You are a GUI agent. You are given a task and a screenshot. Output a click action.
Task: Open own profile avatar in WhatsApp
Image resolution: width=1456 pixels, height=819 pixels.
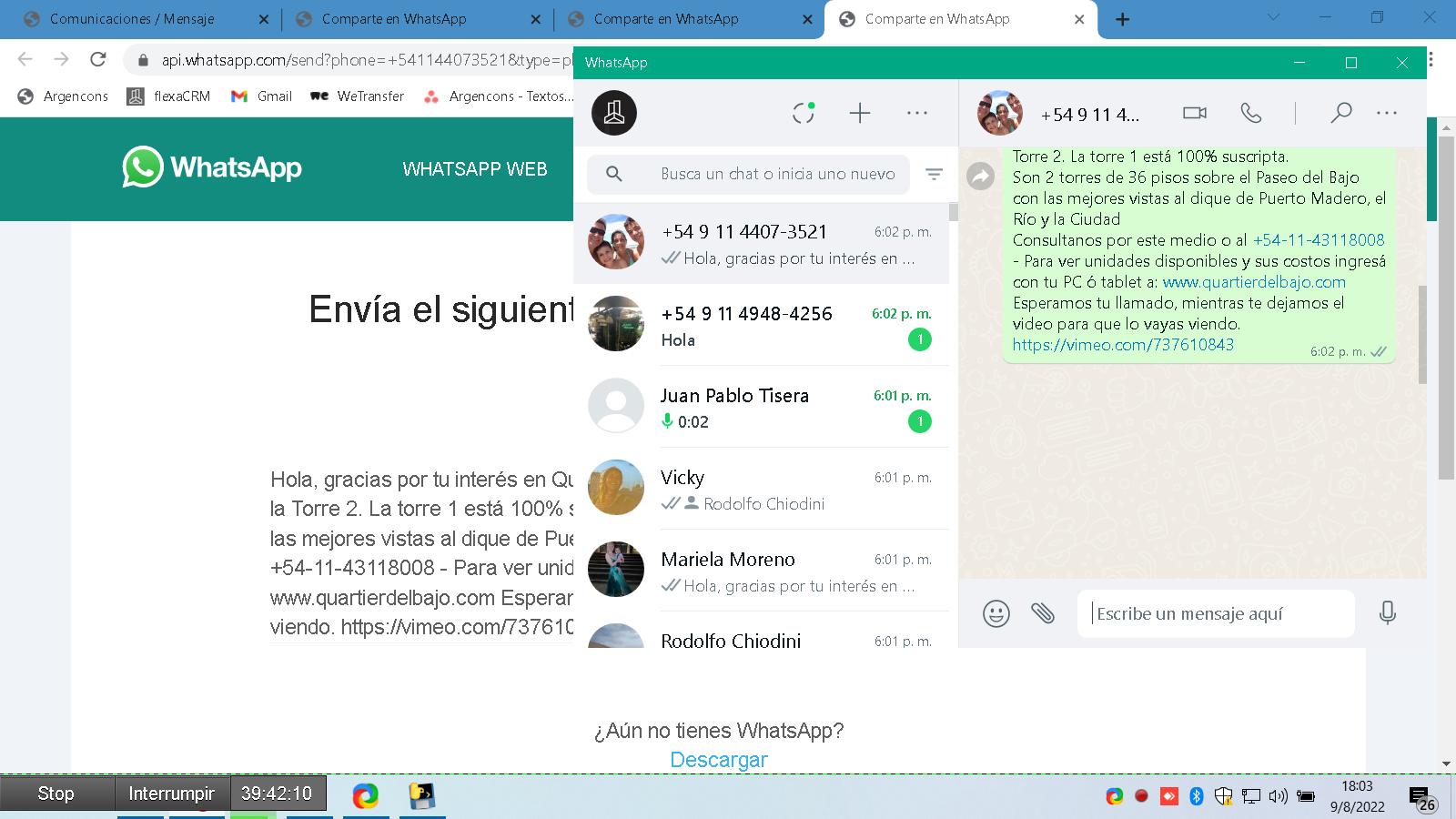click(x=614, y=113)
